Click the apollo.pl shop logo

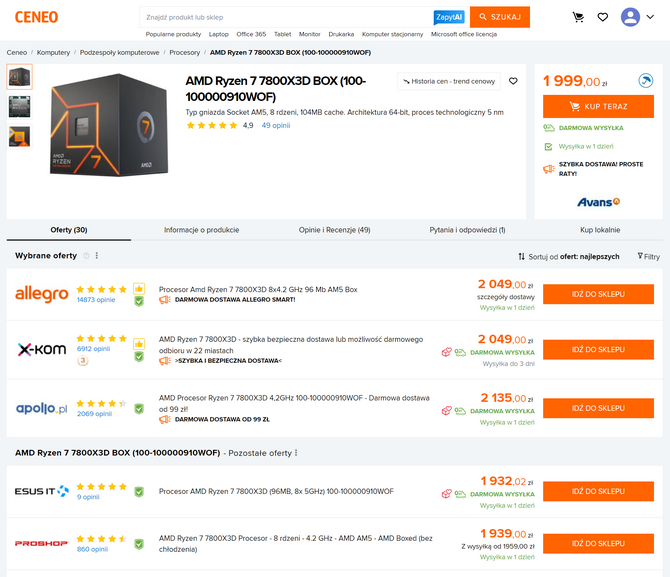(41, 409)
